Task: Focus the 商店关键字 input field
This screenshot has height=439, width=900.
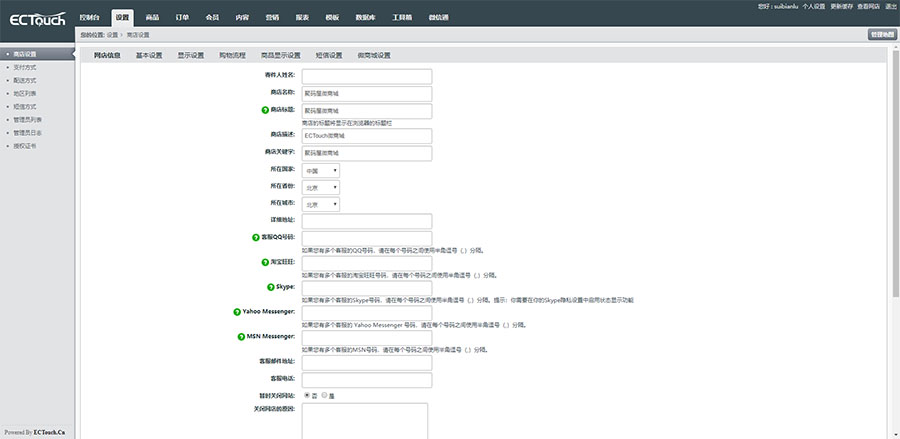Action: (367, 153)
